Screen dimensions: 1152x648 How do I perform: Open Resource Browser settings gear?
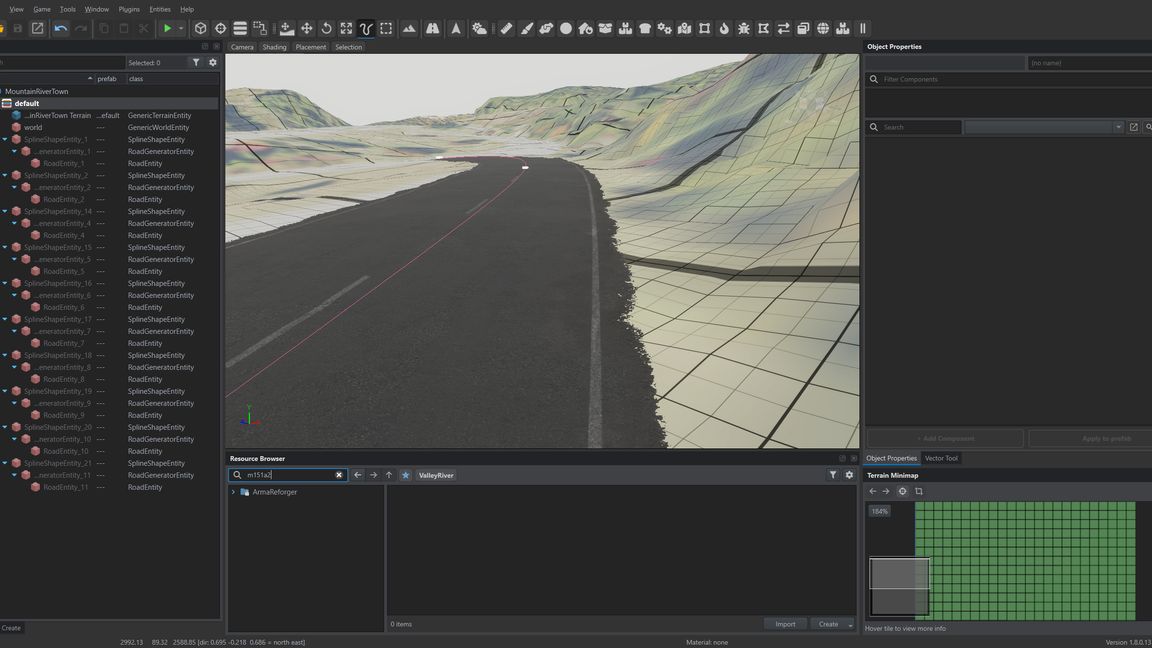point(849,475)
